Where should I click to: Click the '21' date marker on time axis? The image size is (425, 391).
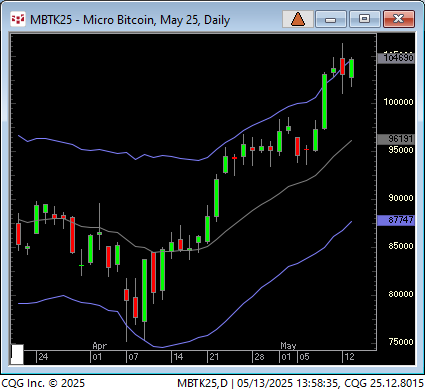214,357
